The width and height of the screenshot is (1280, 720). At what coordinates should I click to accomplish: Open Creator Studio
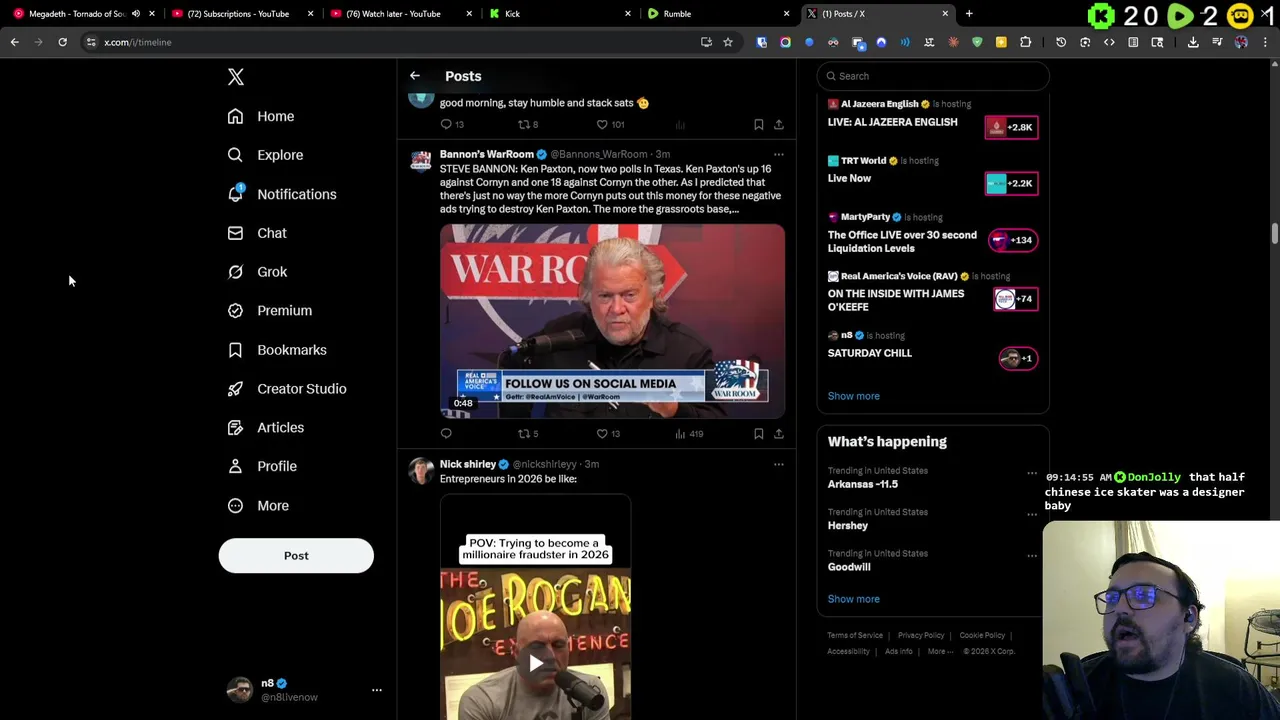(x=286, y=389)
